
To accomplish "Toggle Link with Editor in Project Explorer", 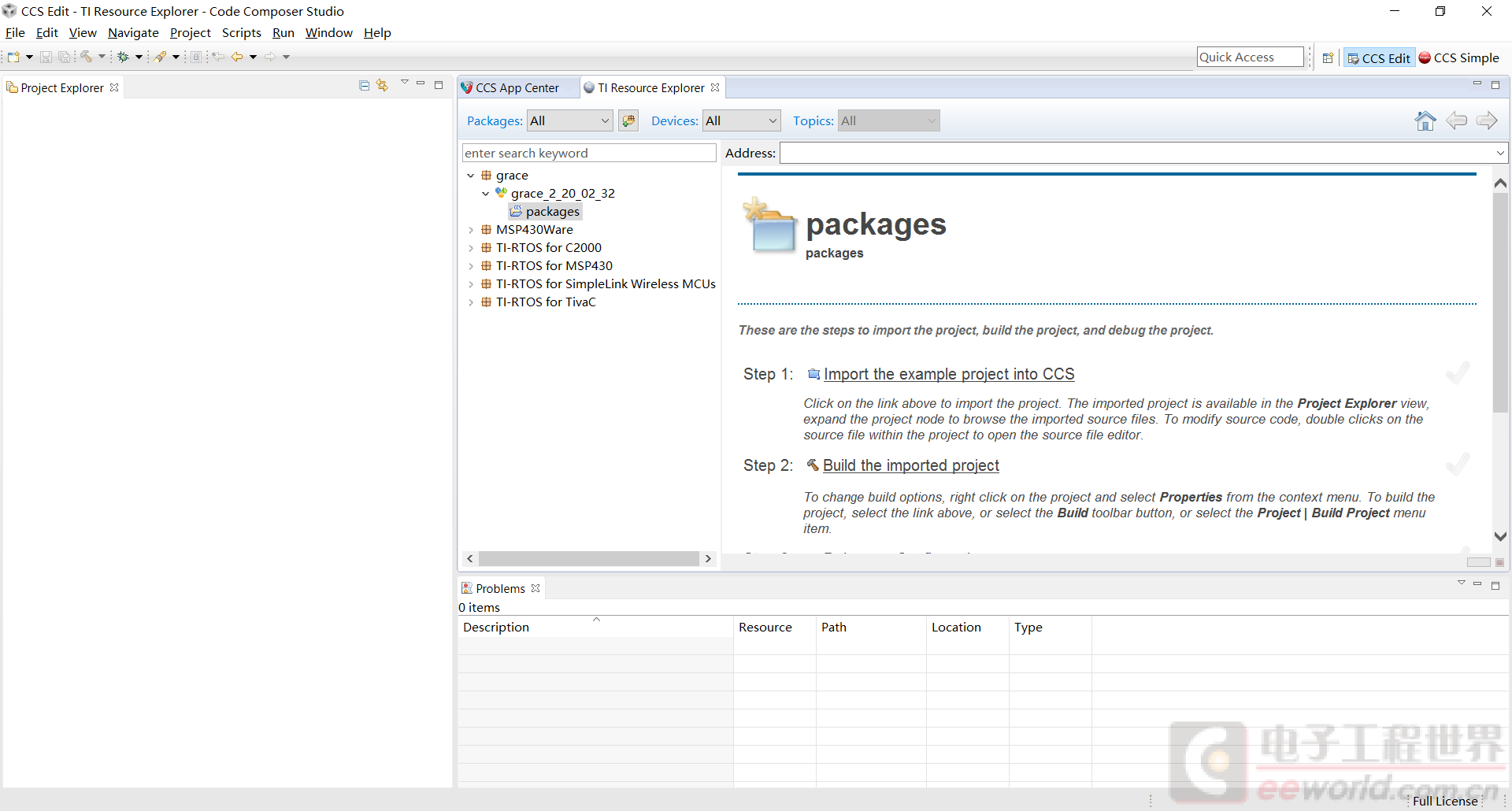I will (382, 85).
